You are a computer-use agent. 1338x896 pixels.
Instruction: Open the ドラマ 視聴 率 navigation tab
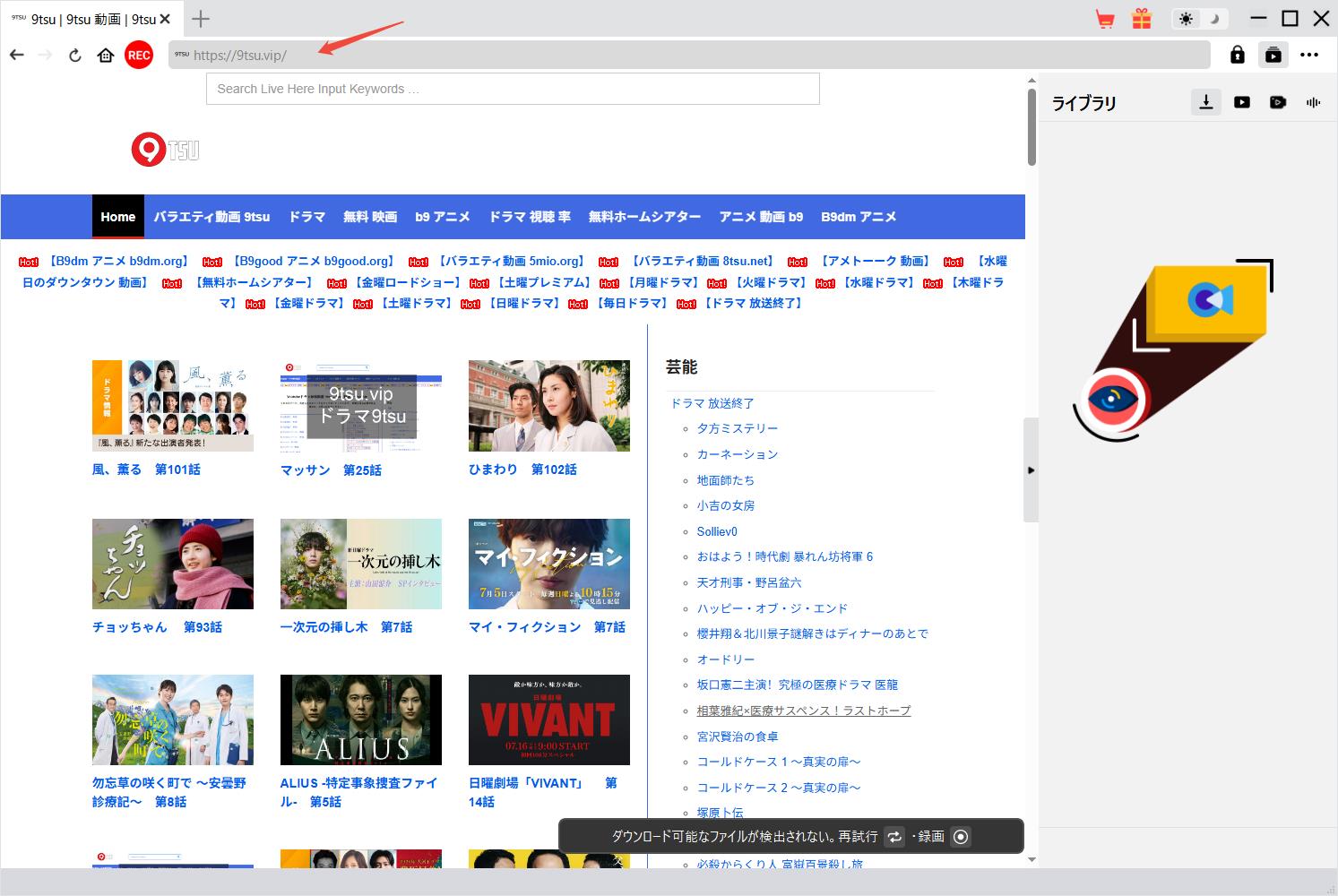[x=530, y=217]
